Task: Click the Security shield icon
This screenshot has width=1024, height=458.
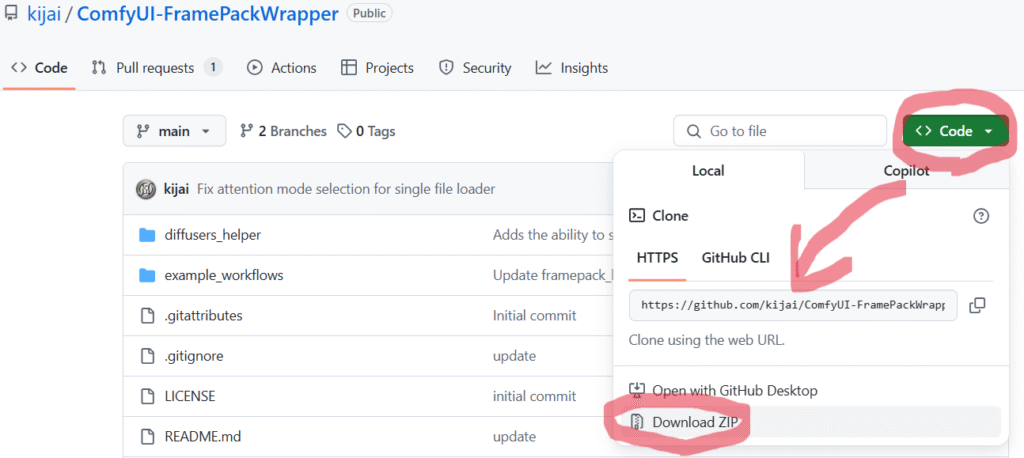Action: pos(446,67)
